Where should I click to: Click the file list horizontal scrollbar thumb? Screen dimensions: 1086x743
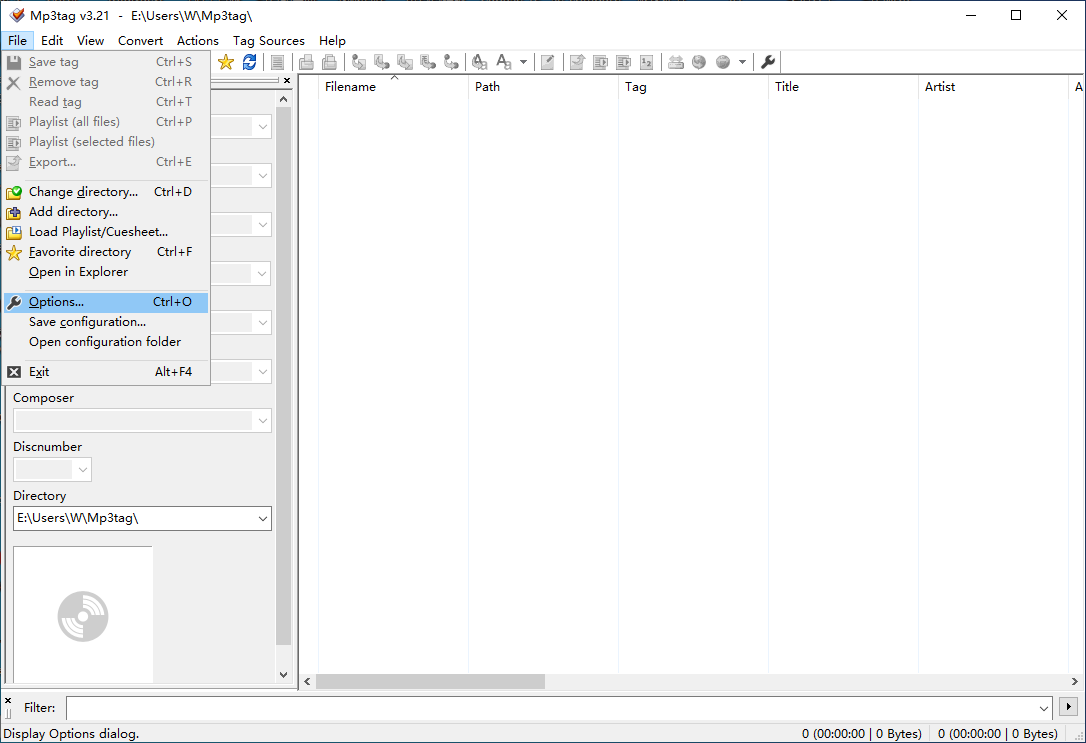(x=430, y=681)
